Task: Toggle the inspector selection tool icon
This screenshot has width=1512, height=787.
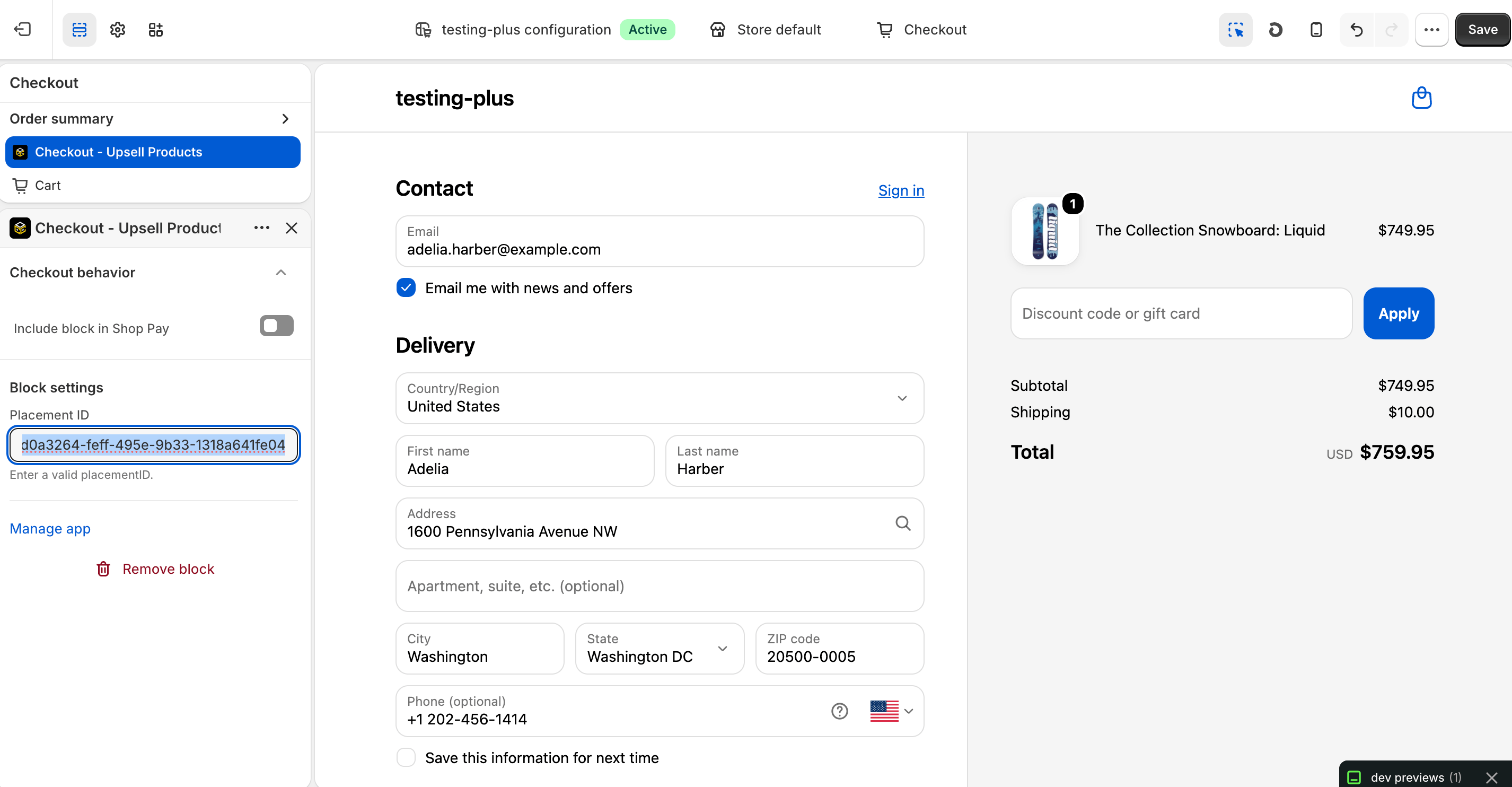Action: coord(1236,29)
